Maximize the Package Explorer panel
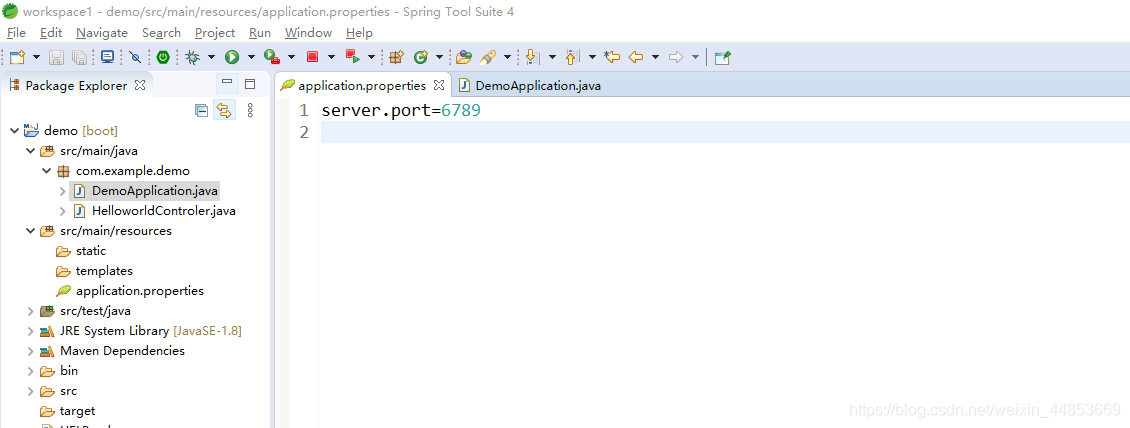Image resolution: width=1130 pixels, height=428 pixels. coord(250,84)
